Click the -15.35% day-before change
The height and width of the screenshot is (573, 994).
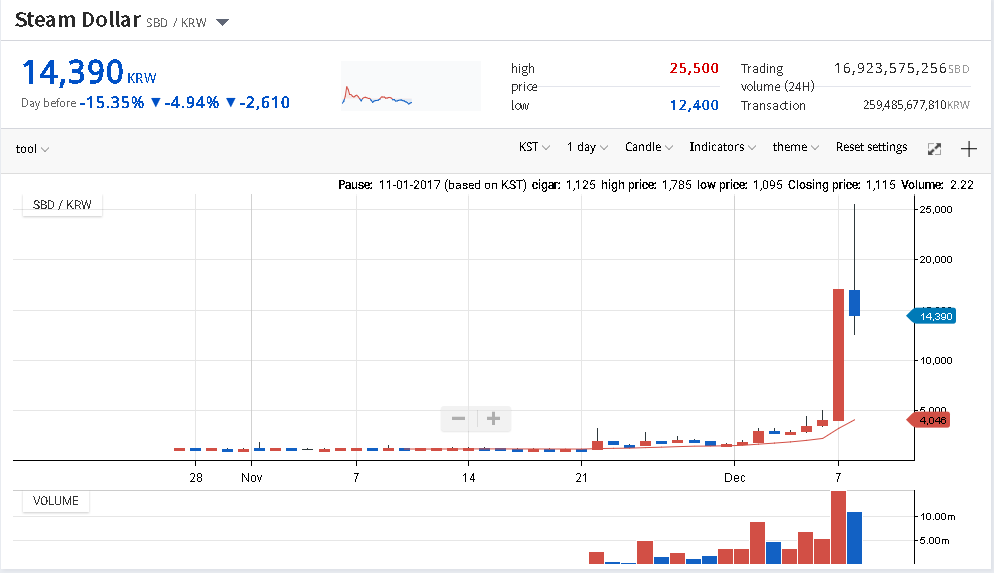pyautogui.click(x=112, y=103)
